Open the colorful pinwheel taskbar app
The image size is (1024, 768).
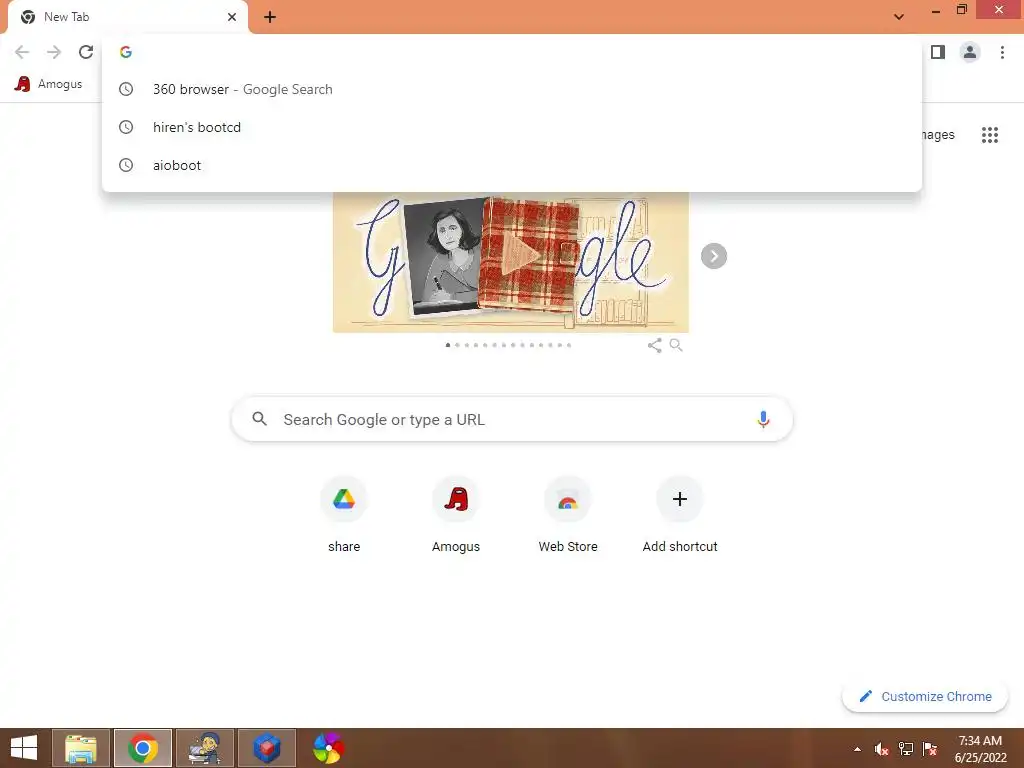pyautogui.click(x=328, y=748)
